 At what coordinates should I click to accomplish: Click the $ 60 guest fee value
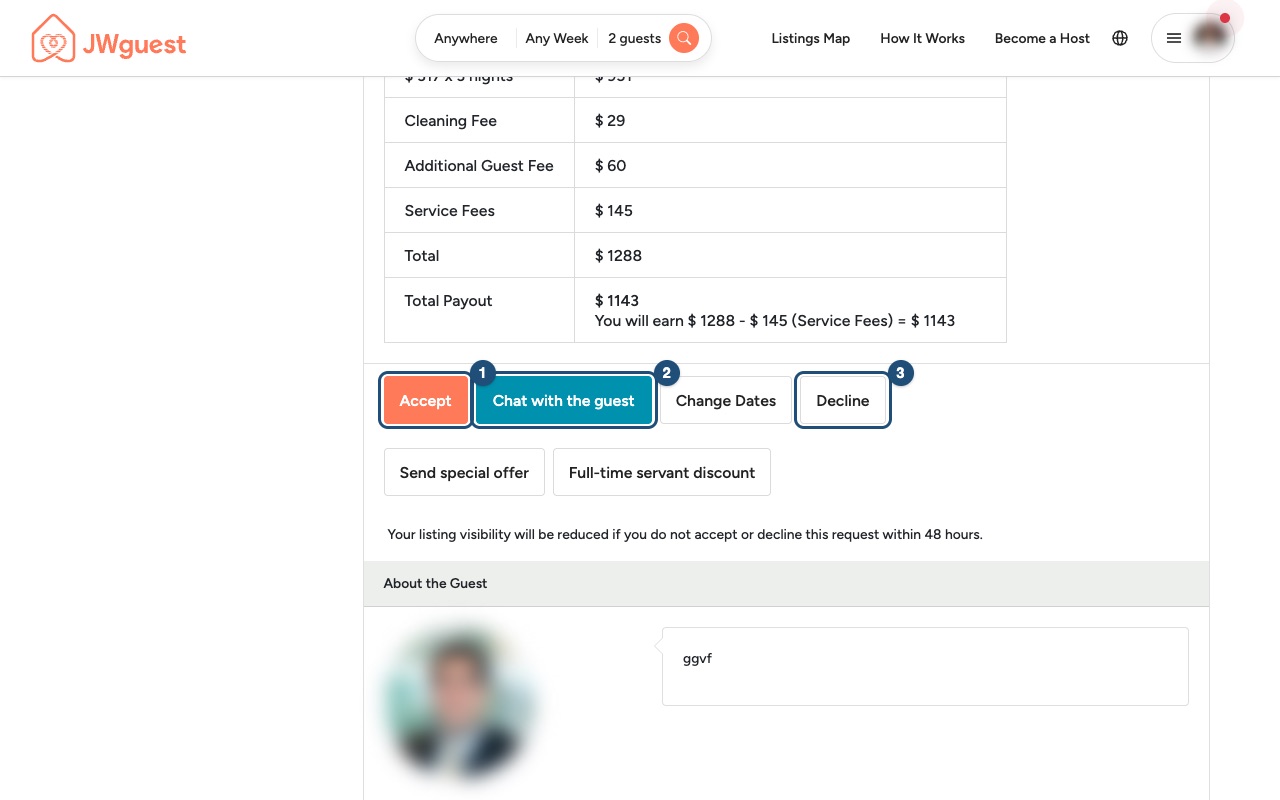click(610, 165)
